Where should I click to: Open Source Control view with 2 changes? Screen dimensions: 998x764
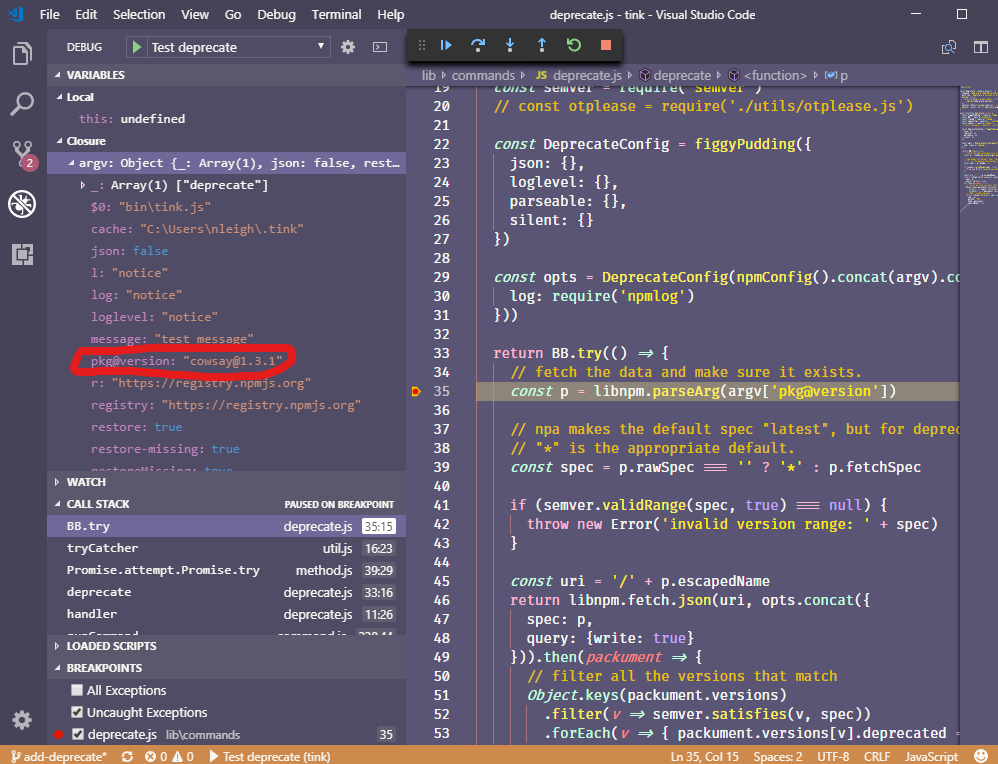pyautogui.click(x=24, y=154)
